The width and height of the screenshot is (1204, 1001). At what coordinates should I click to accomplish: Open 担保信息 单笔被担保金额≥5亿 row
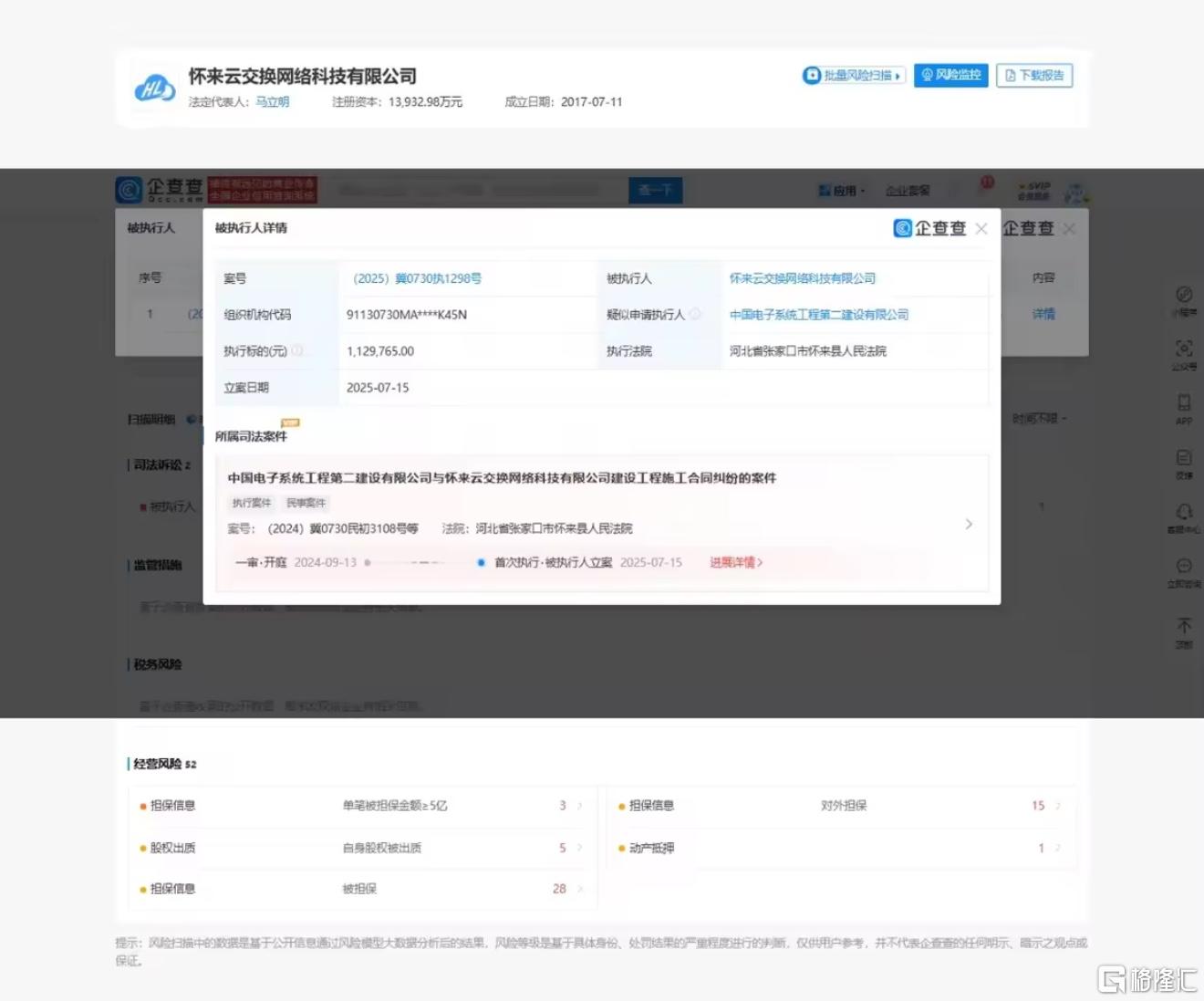point(362,806)
